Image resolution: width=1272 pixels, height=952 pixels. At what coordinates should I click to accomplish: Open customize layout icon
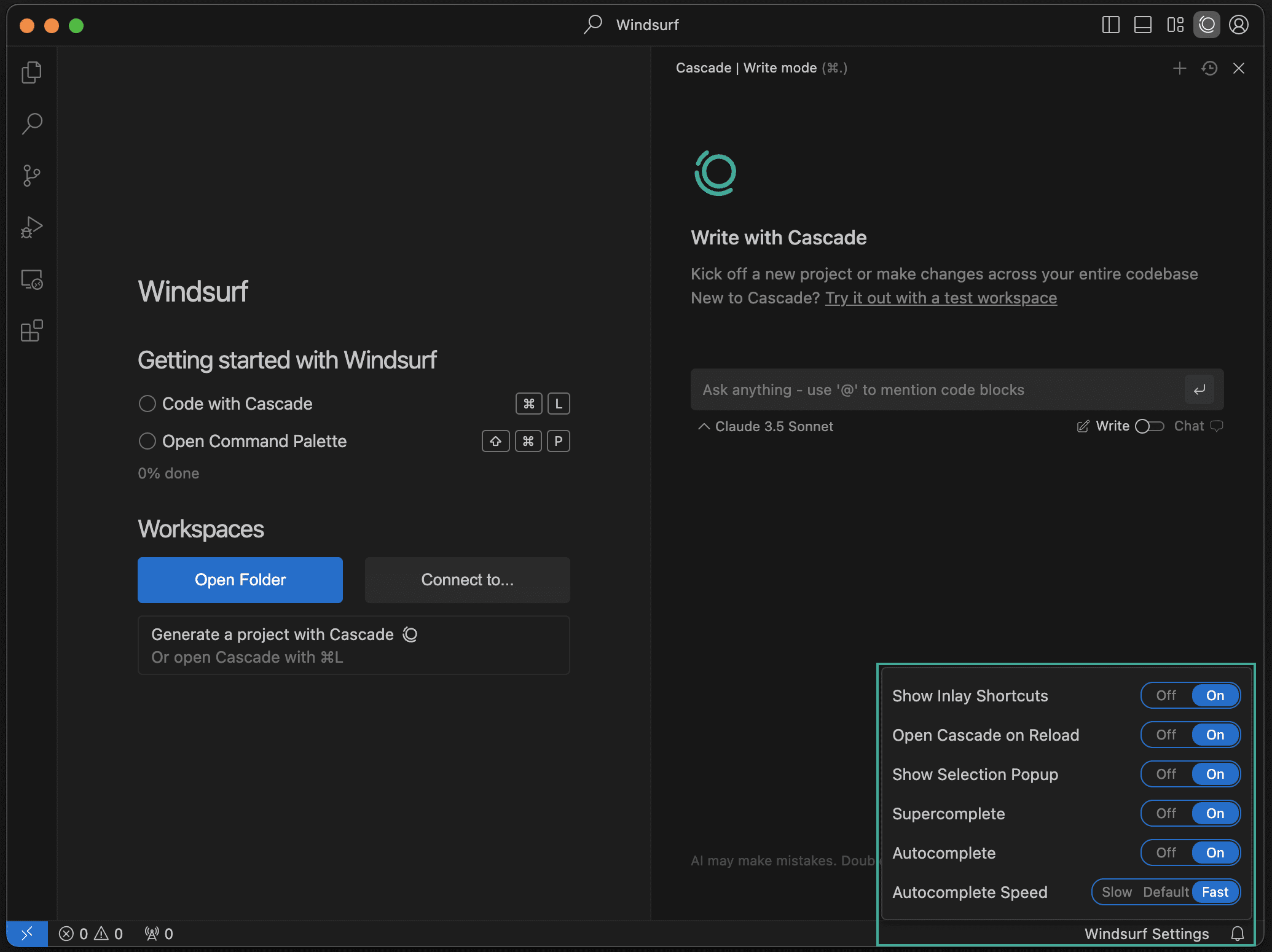click(1175, 25)
